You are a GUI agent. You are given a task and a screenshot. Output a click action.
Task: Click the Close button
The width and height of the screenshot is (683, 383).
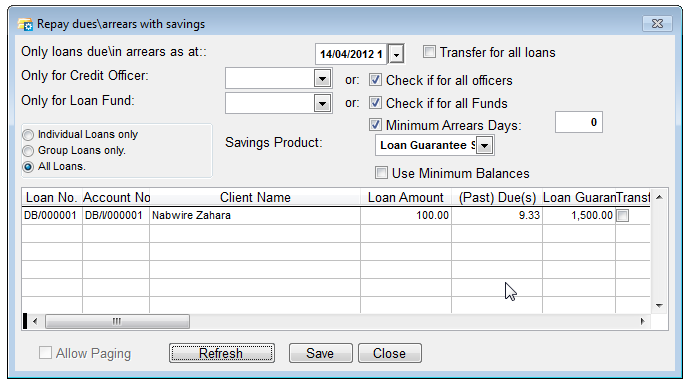(x=389, y=353)
